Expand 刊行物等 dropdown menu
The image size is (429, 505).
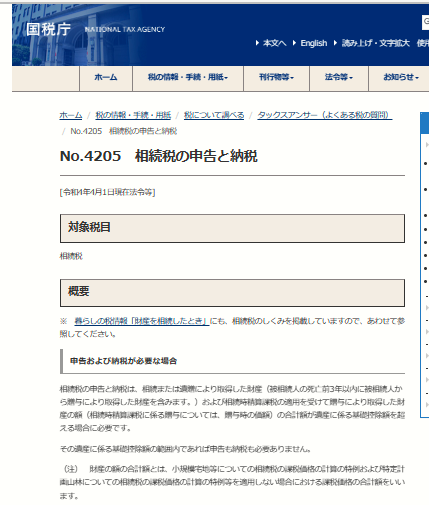click(276, 78)
